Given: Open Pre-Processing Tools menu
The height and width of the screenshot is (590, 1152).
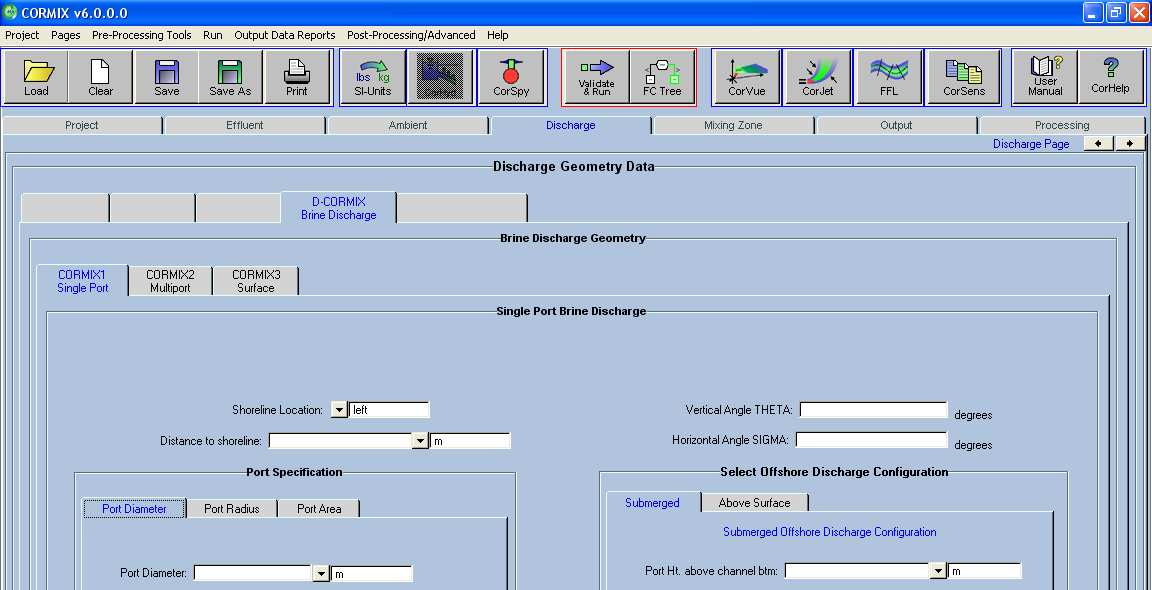Looking at the screenshot, I should (x=142, y=35).
